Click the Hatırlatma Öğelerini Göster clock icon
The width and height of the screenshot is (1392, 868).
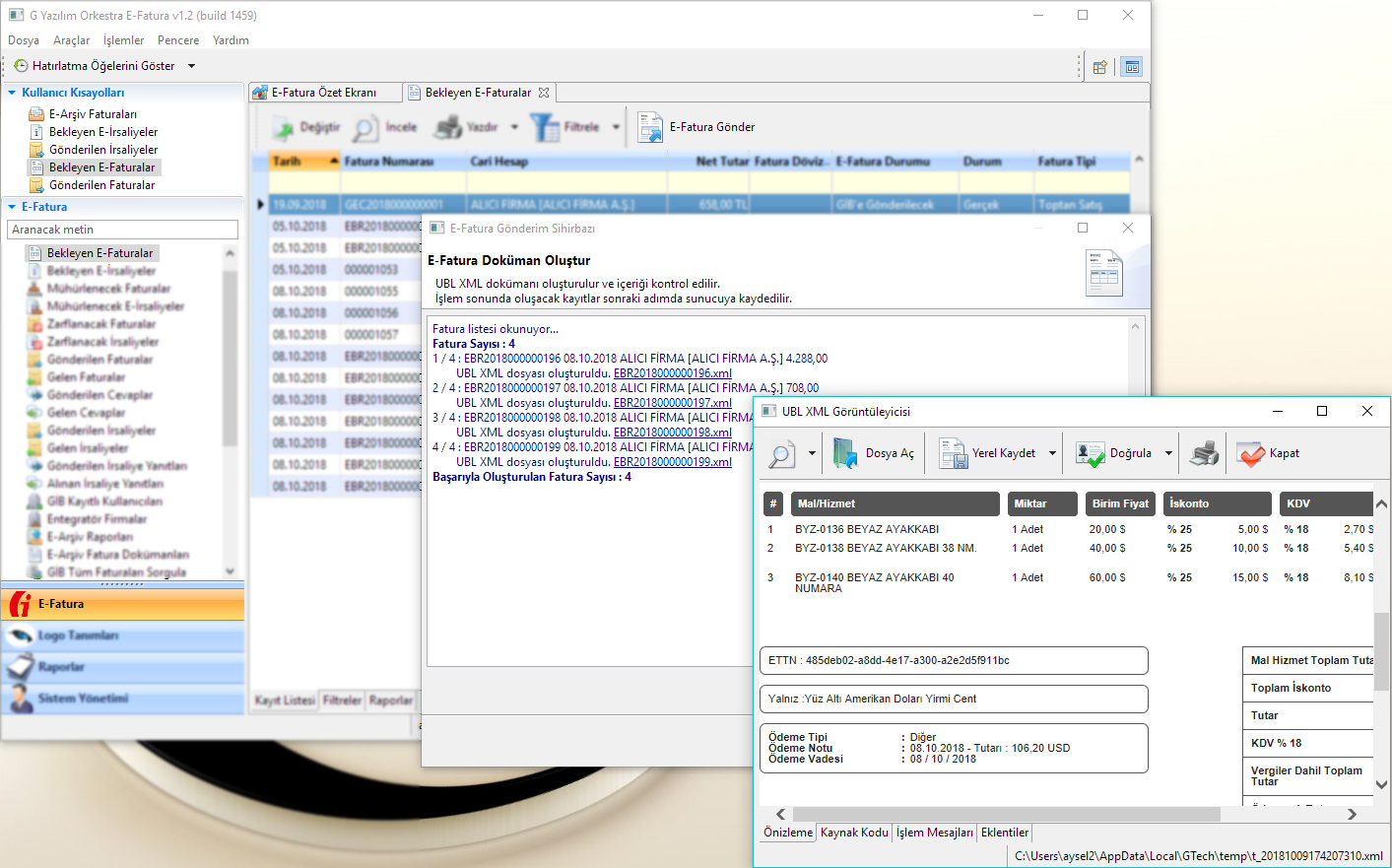[21, 66]
